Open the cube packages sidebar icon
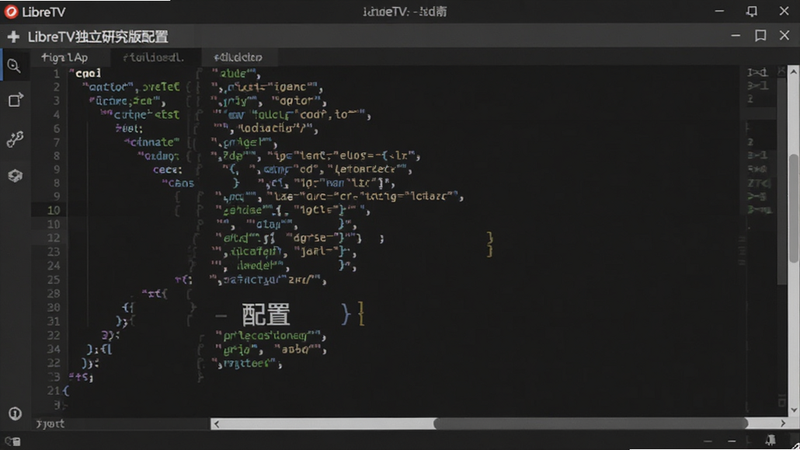This screenshot has width=800, height=450. pos(15,176)
